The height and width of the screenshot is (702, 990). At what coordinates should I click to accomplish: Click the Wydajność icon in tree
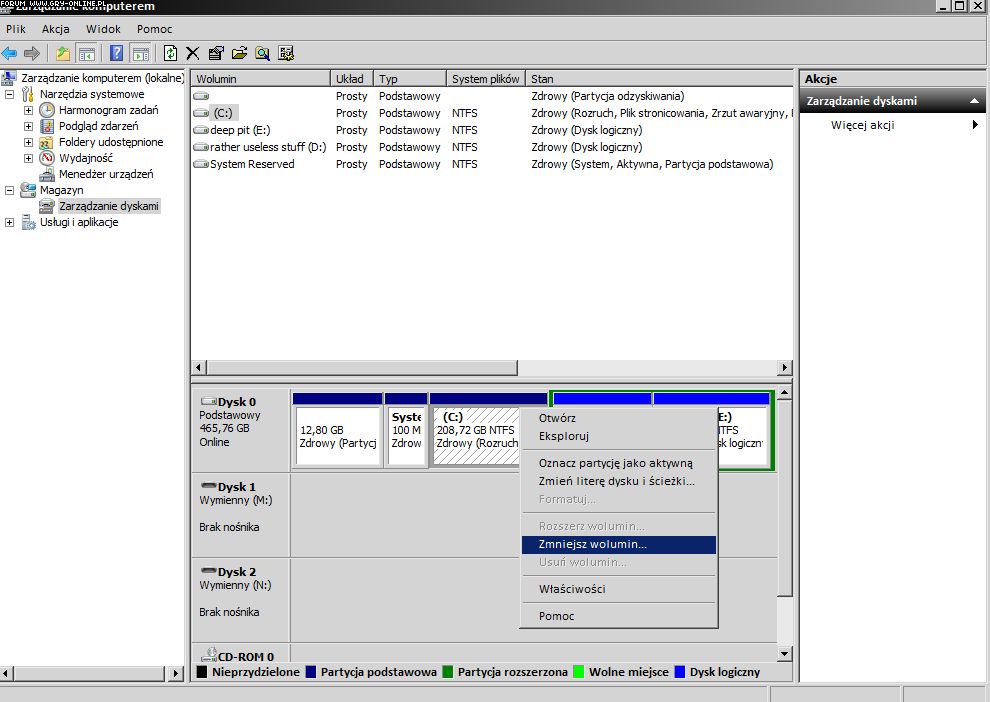point(47,158)
